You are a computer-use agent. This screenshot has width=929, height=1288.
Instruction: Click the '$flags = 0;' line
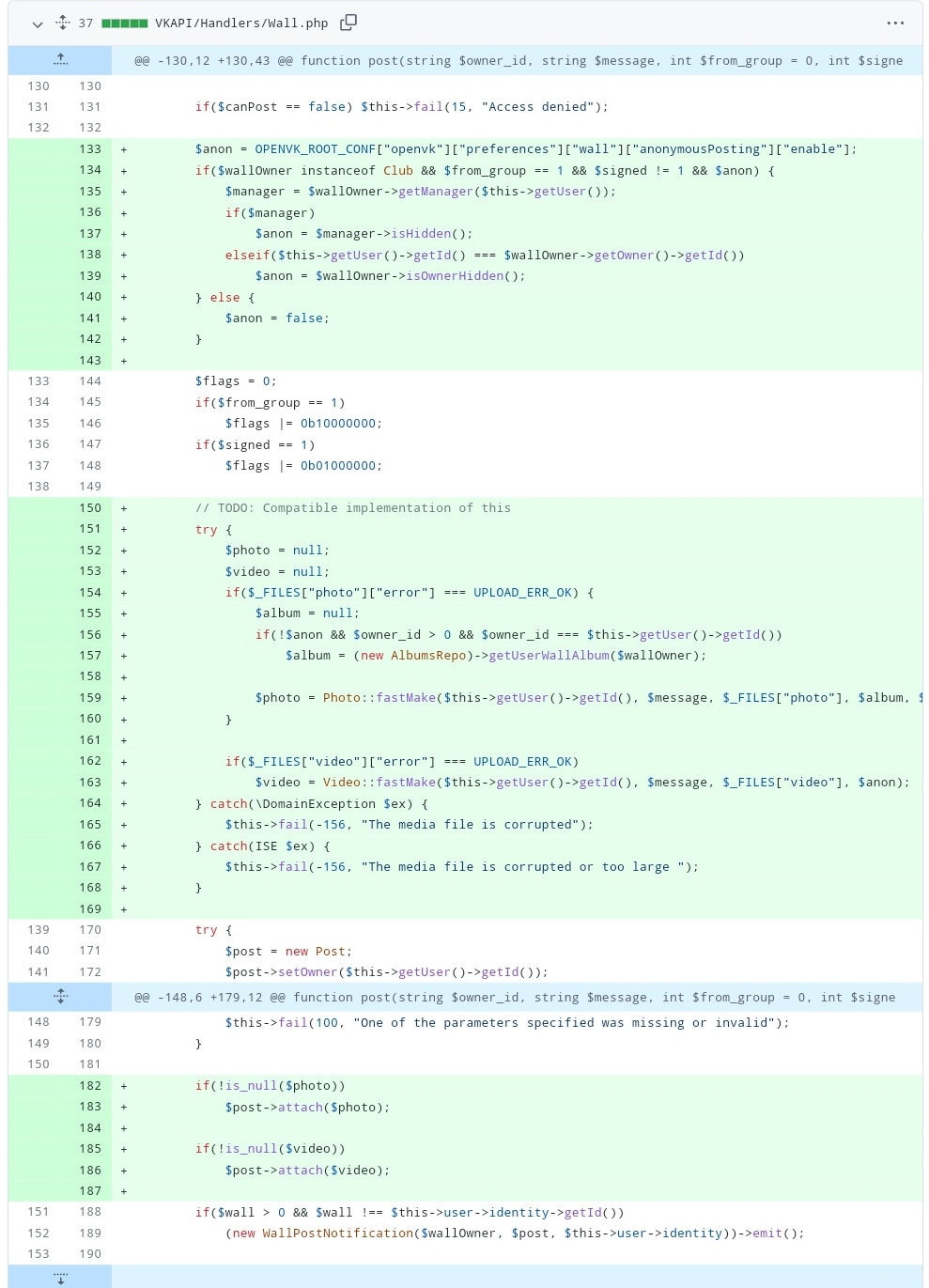point(236,381)
